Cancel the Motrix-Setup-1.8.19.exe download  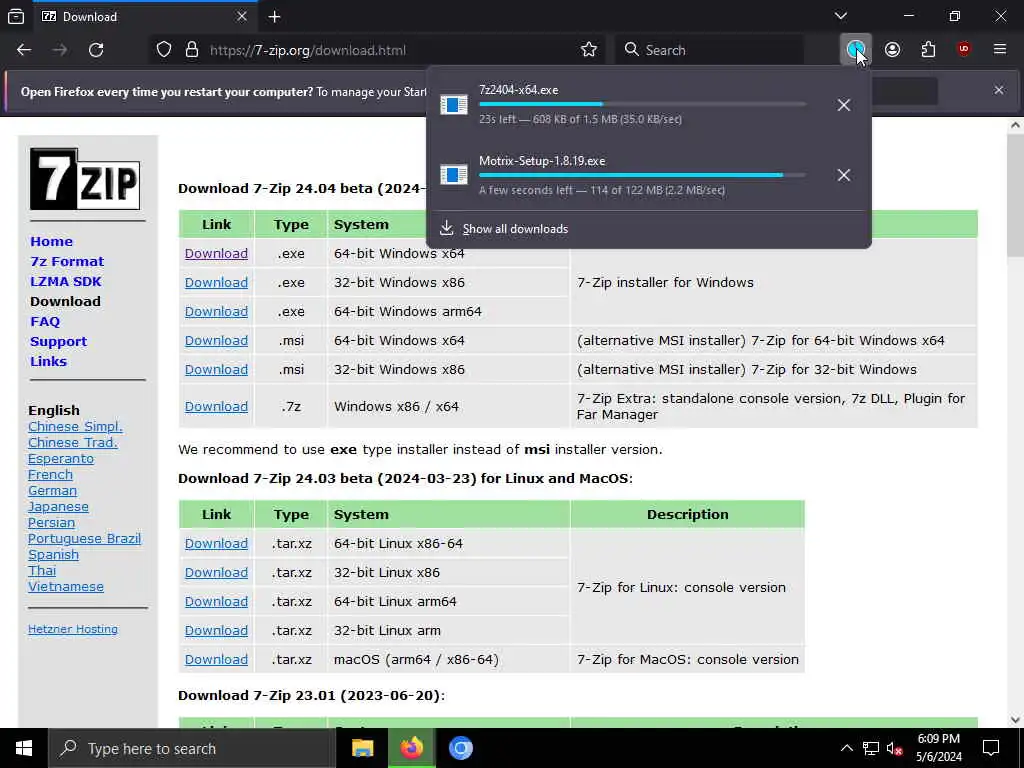[x=844, y=175]
